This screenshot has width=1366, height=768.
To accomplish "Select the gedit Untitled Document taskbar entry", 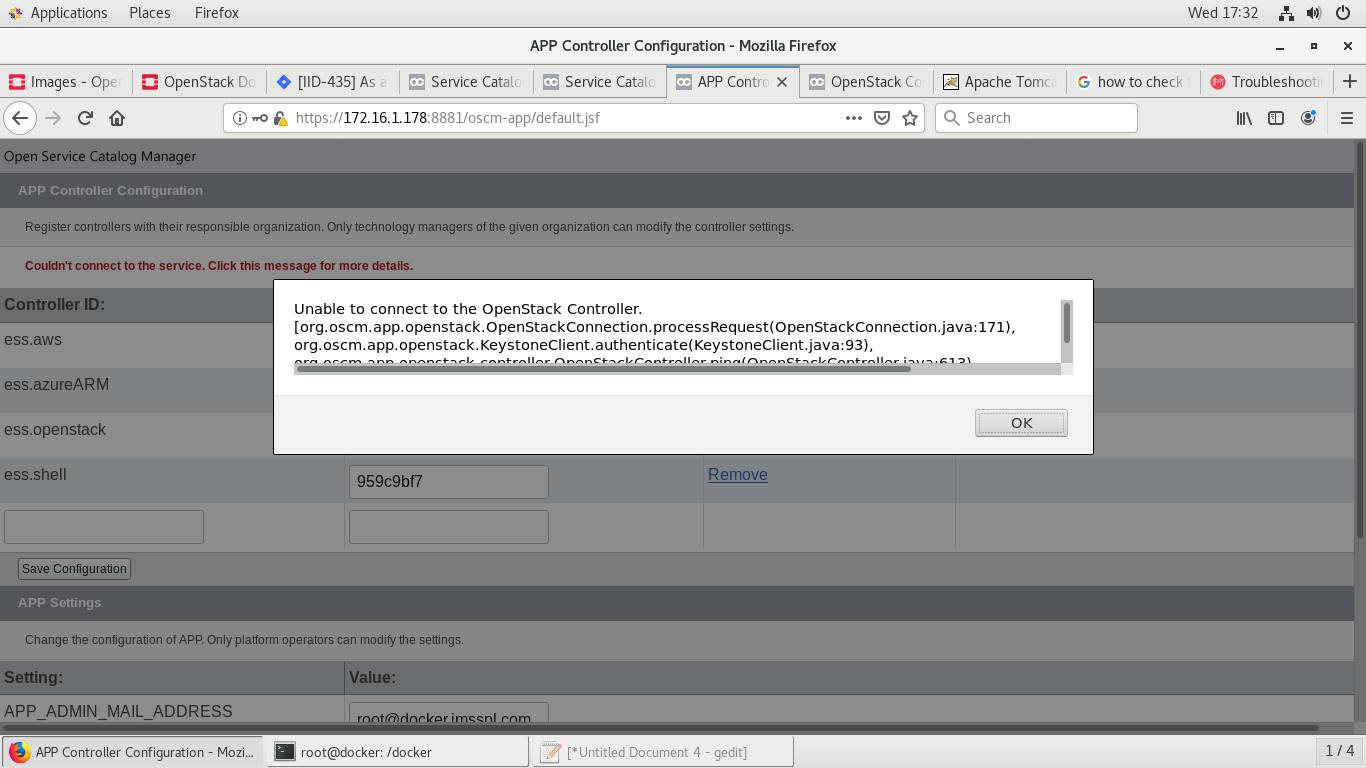I will click(663, 751).
